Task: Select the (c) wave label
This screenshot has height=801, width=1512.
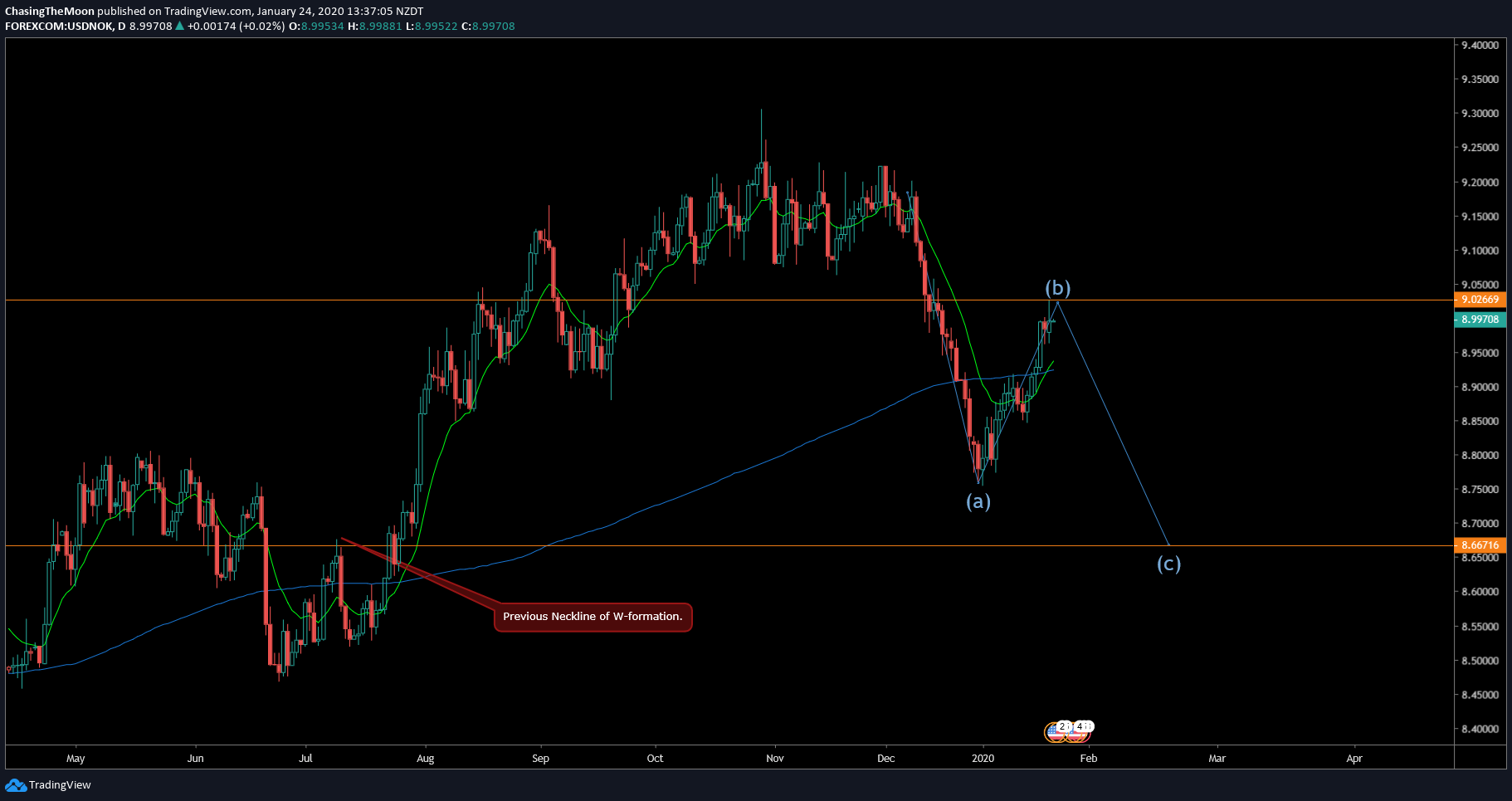Action: tap(1168, 564)
